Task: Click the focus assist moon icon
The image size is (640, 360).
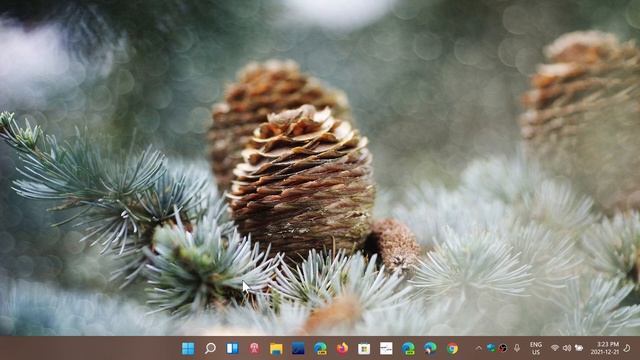Action: [627, 348]
